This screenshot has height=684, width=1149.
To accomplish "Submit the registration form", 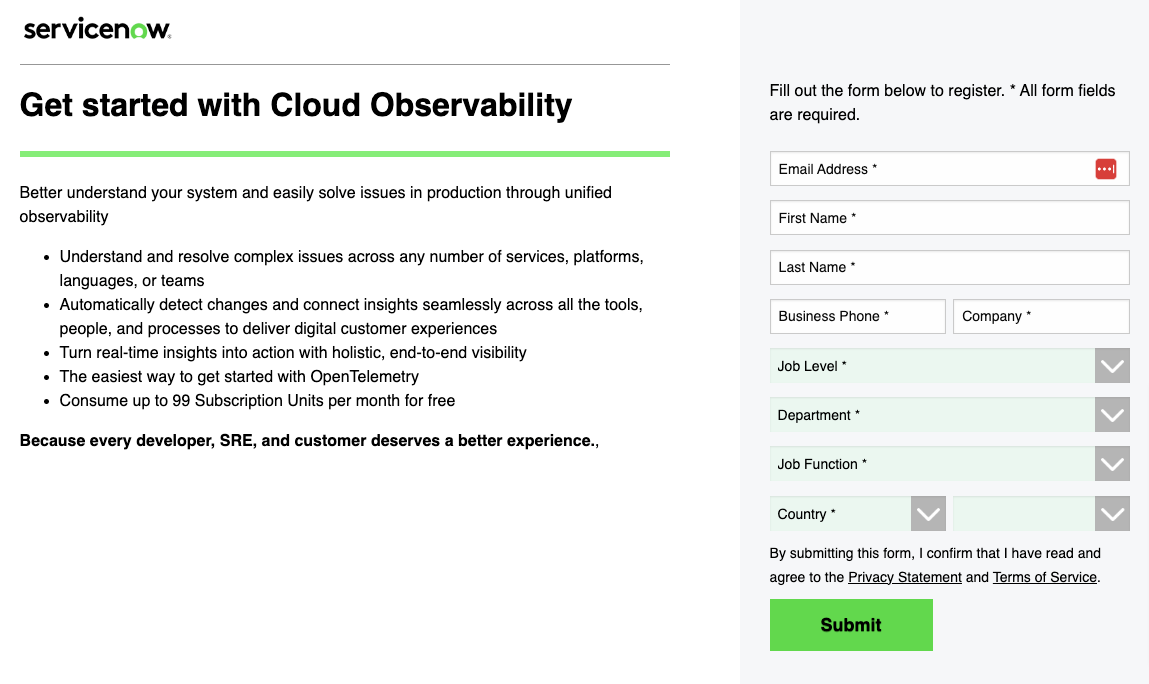I will click(x=850, y=624).
